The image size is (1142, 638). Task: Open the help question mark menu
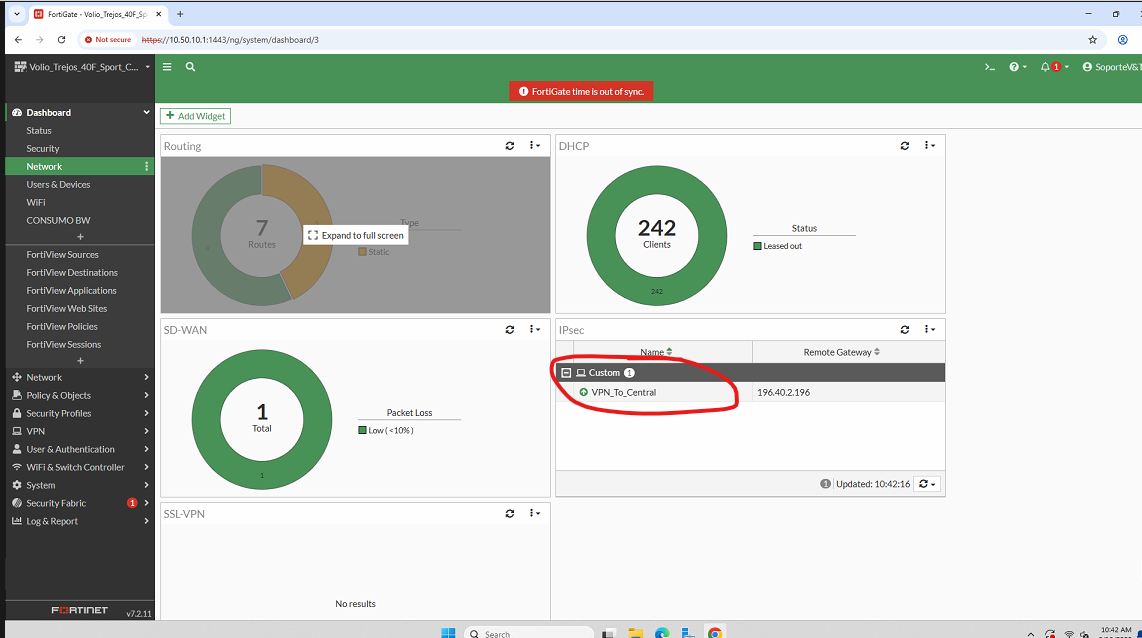(x=1017, y=67)
